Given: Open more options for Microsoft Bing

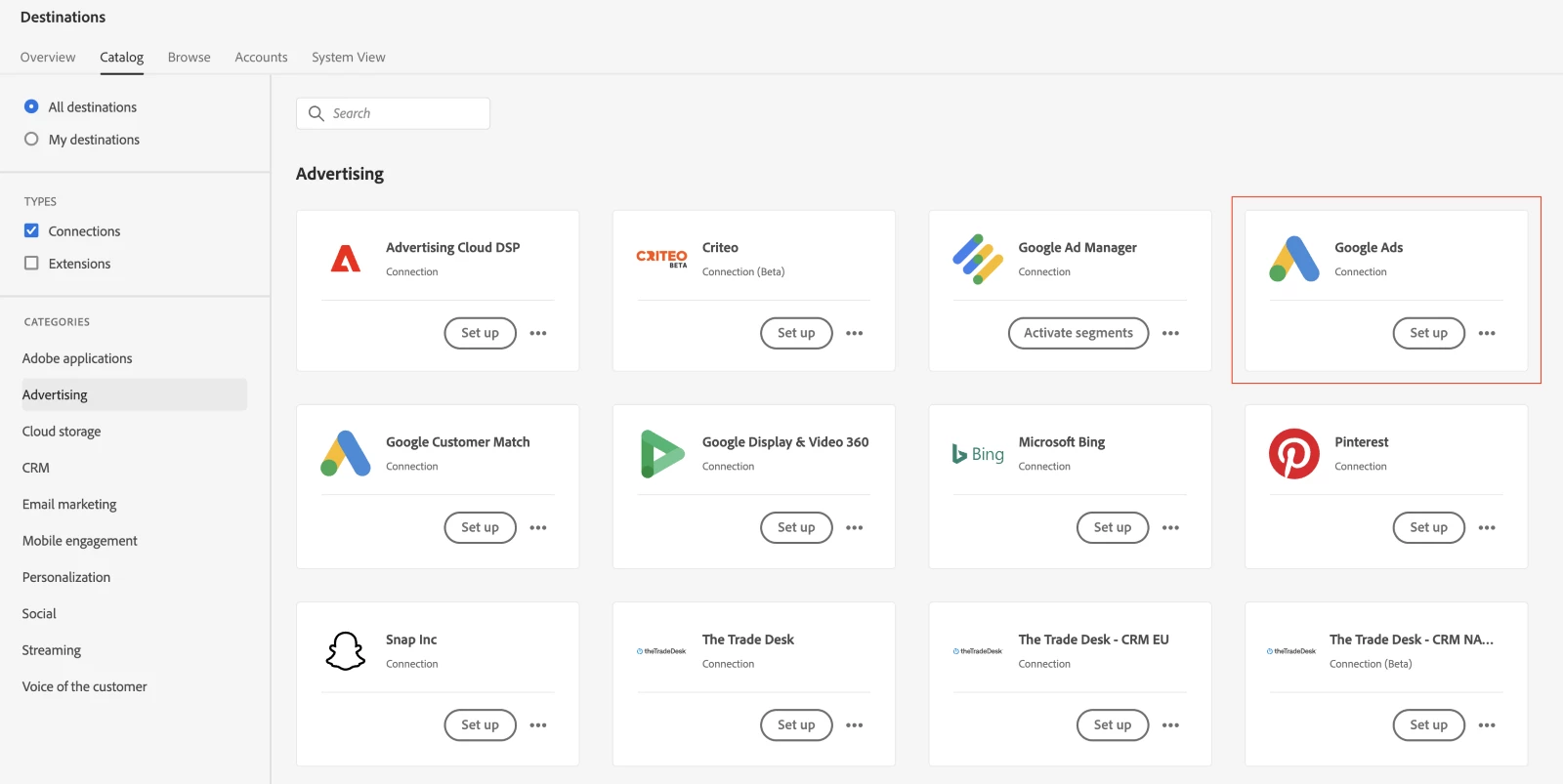Looking at the screenshot, I should click(x=1171, y=527).
